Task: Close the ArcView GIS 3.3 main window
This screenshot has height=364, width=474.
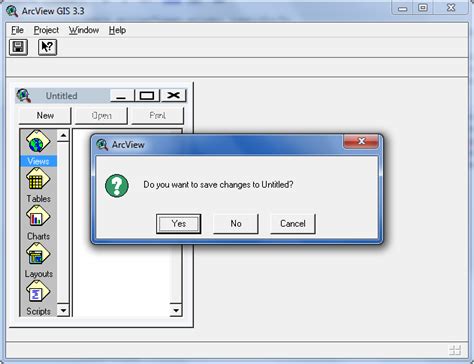Action: (451, 8)
